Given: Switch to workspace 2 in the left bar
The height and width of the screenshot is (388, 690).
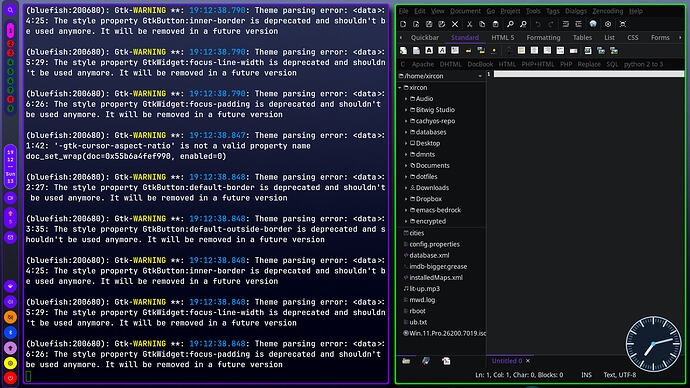Looking at the screenshot, I should tap(10, 44).
